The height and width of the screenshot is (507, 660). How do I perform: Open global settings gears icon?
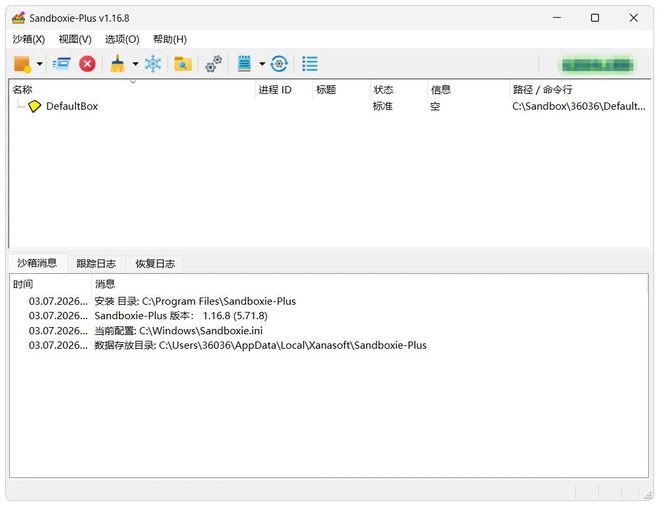tap(213, 64)
